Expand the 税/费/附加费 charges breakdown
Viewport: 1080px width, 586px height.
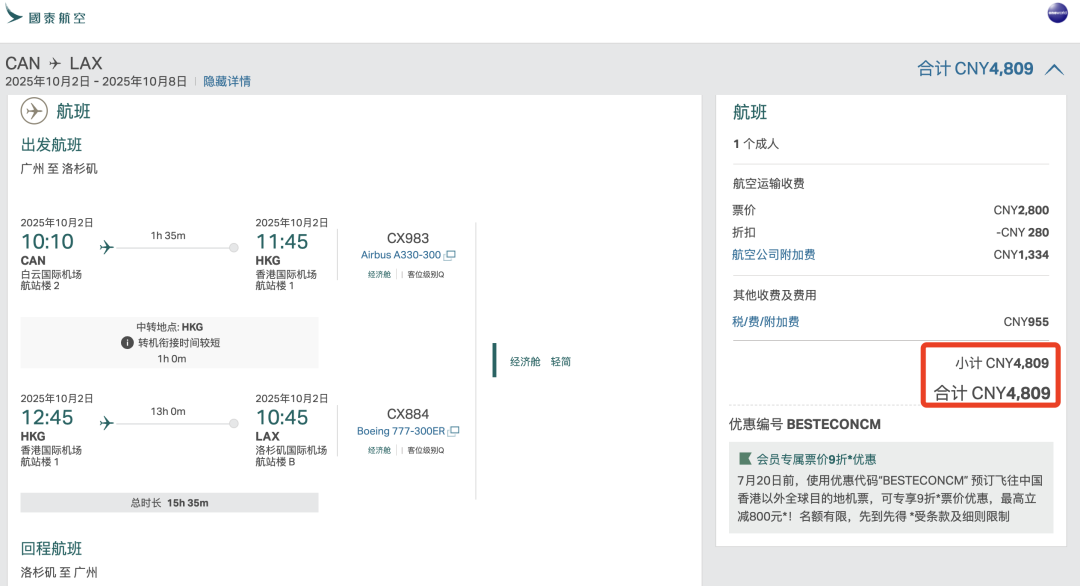(x=767, y=321)
